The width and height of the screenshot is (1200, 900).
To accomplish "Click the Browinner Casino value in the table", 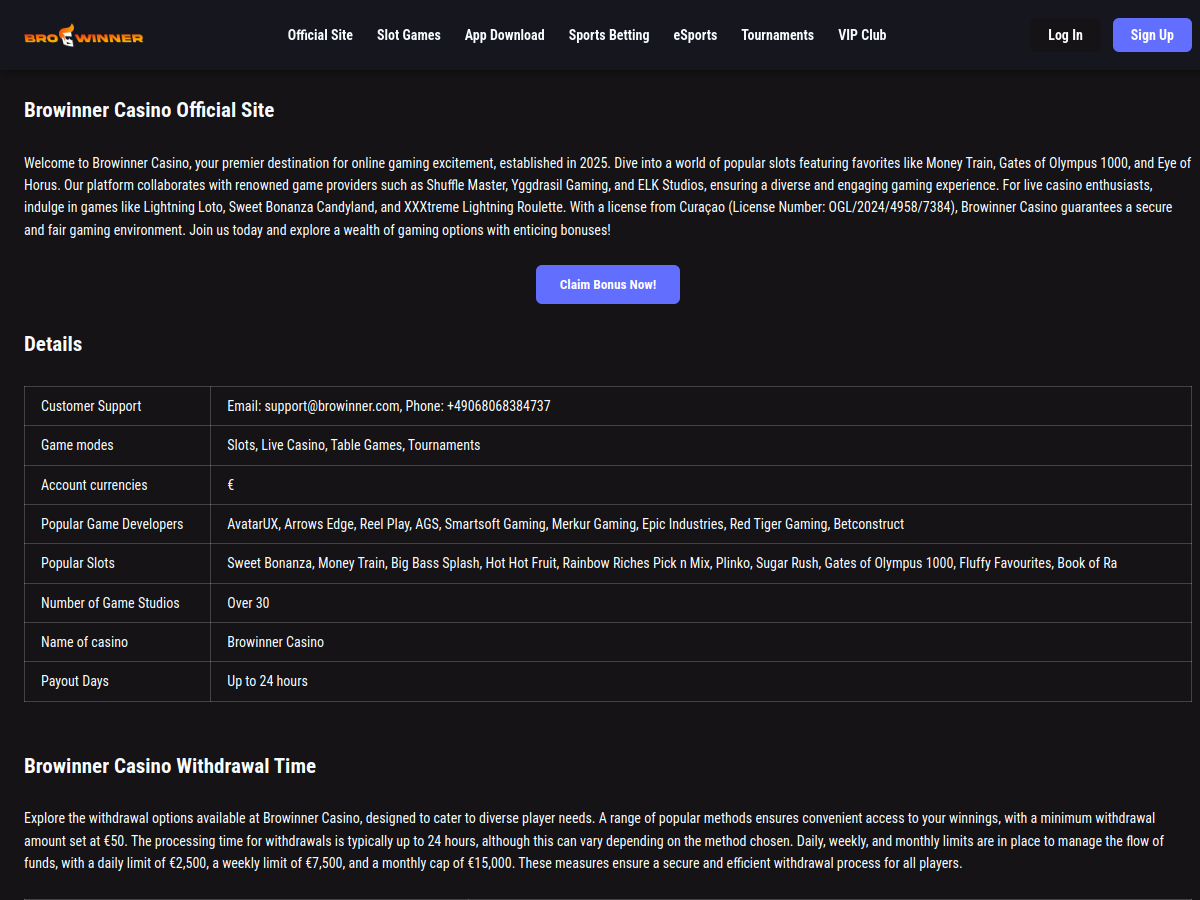I will click(x=276, y=642).
